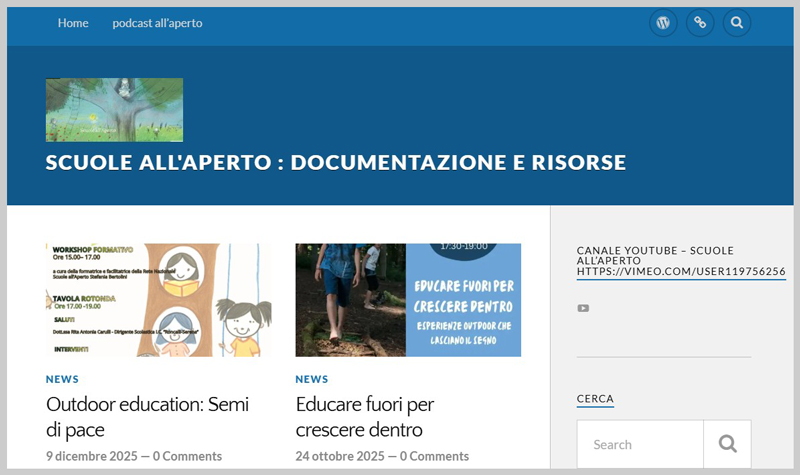This screenshot has height=475, width=800.
Task: Click the chain link icon in header
Action: click(700, 23)
